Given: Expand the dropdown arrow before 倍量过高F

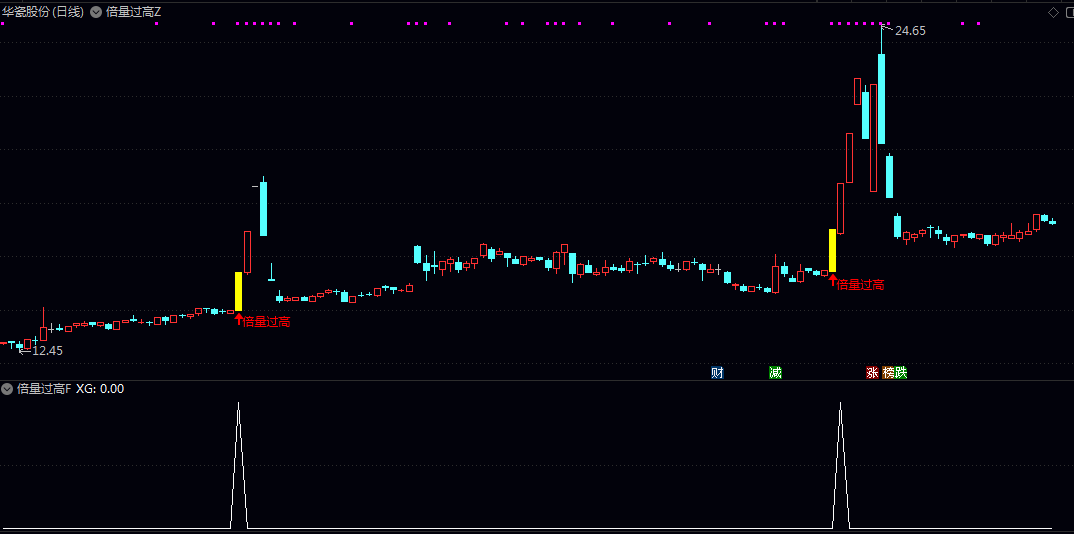Looking at the screenshot, I should click(8, 389).
